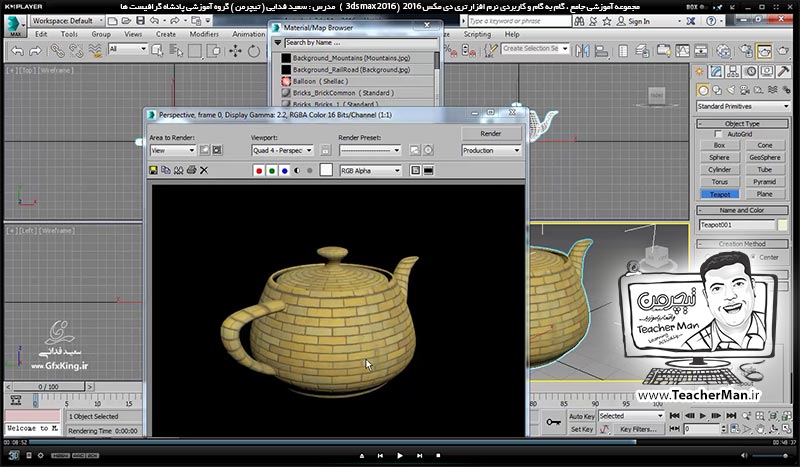800x467 pixels.
Task: Open the Standard Primitives dropdown
Action: (743, 106)
